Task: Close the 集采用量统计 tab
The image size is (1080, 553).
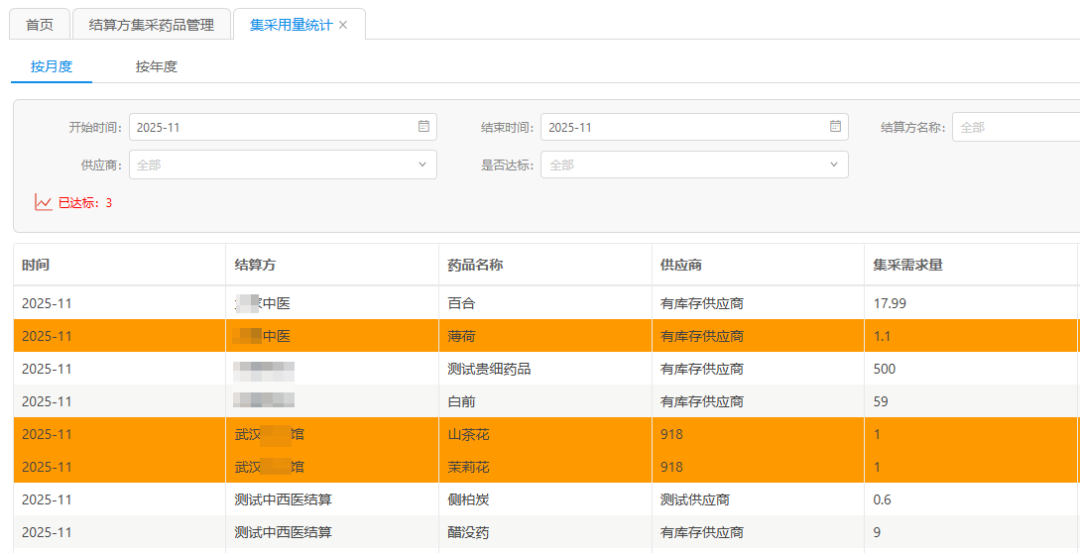Action: [343, 25]
